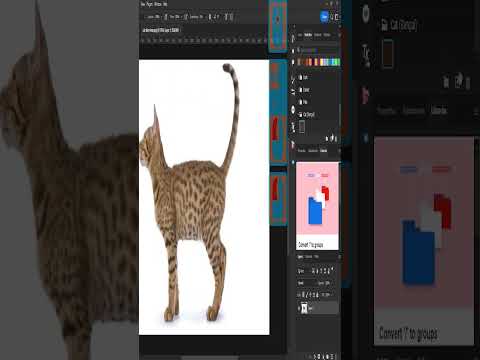Viewport: 480px width, 360px height.
Task: Open workspace switcher icon beside search
Action: [x=337, y=17]
